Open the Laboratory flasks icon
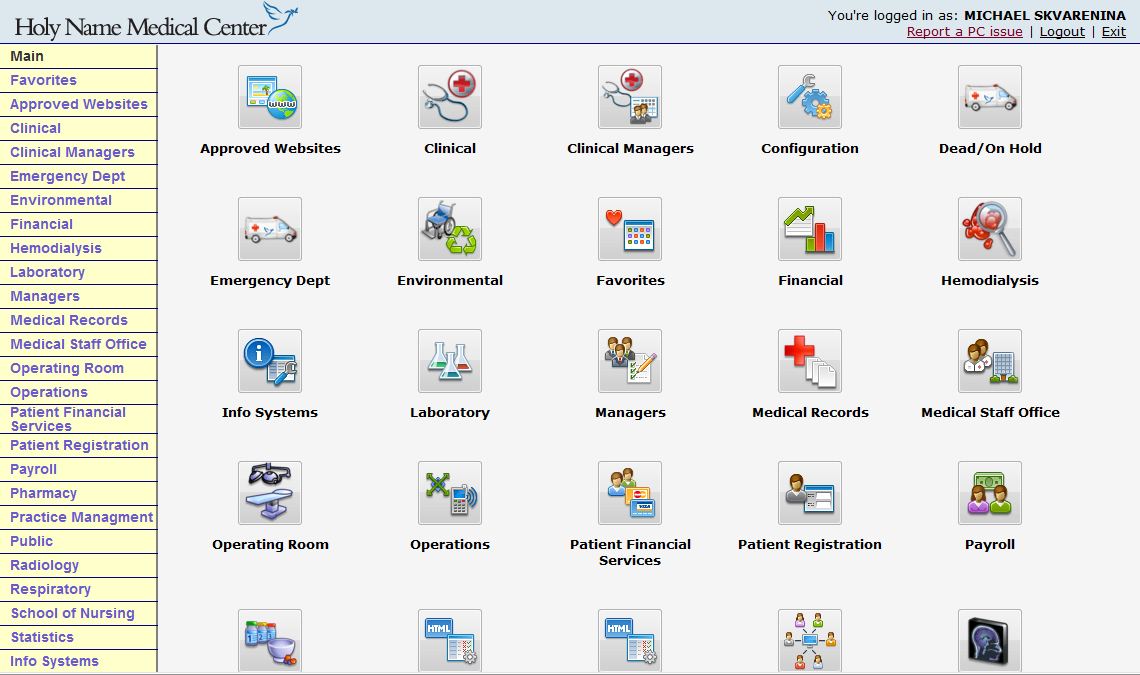 click(x=450, y=361)
